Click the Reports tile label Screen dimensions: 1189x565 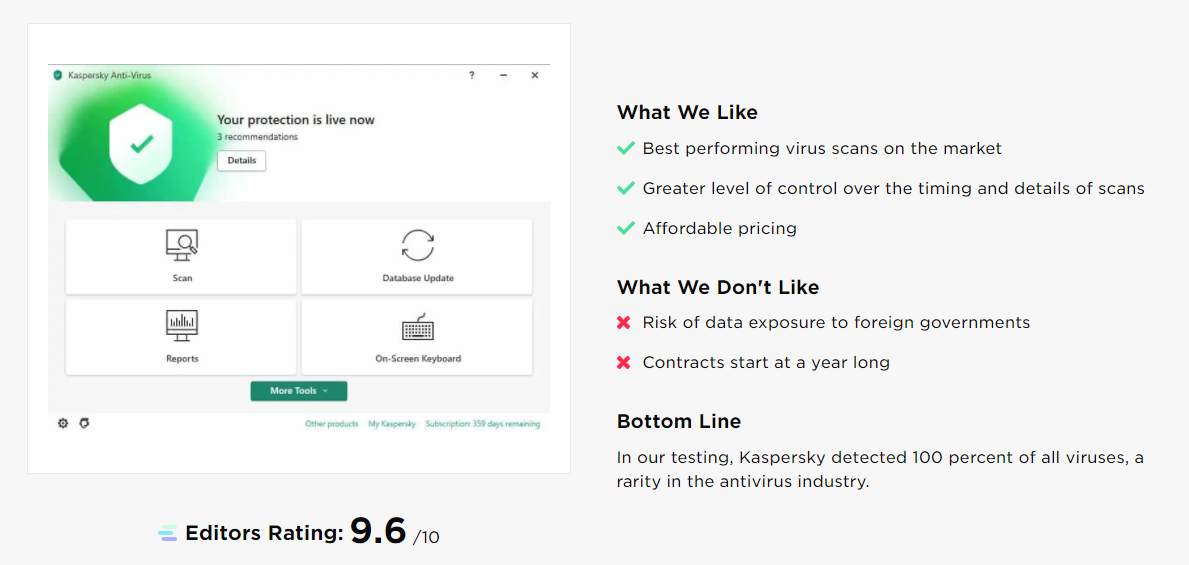[182, 358]
